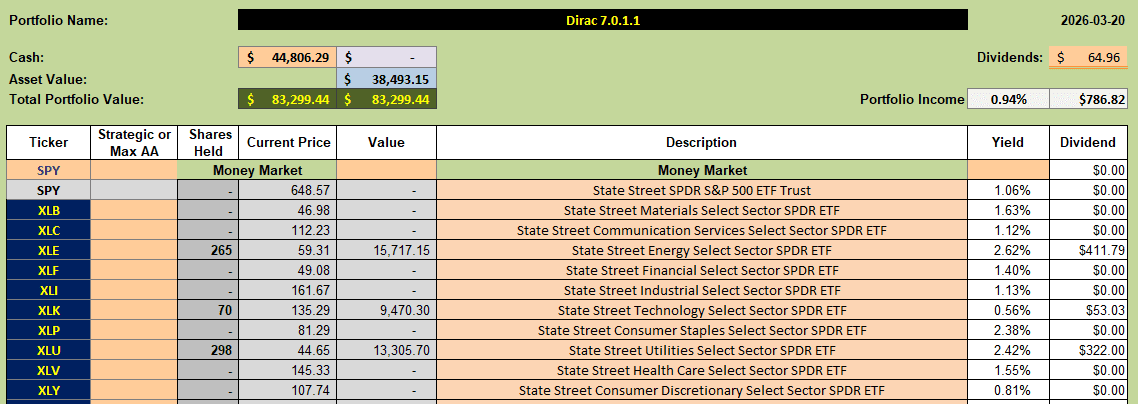The width and height of the screenshot is (1138, 404).
Task: Select the Portfolio Income $786.82 cell
Action: [x=1088, y=100]
